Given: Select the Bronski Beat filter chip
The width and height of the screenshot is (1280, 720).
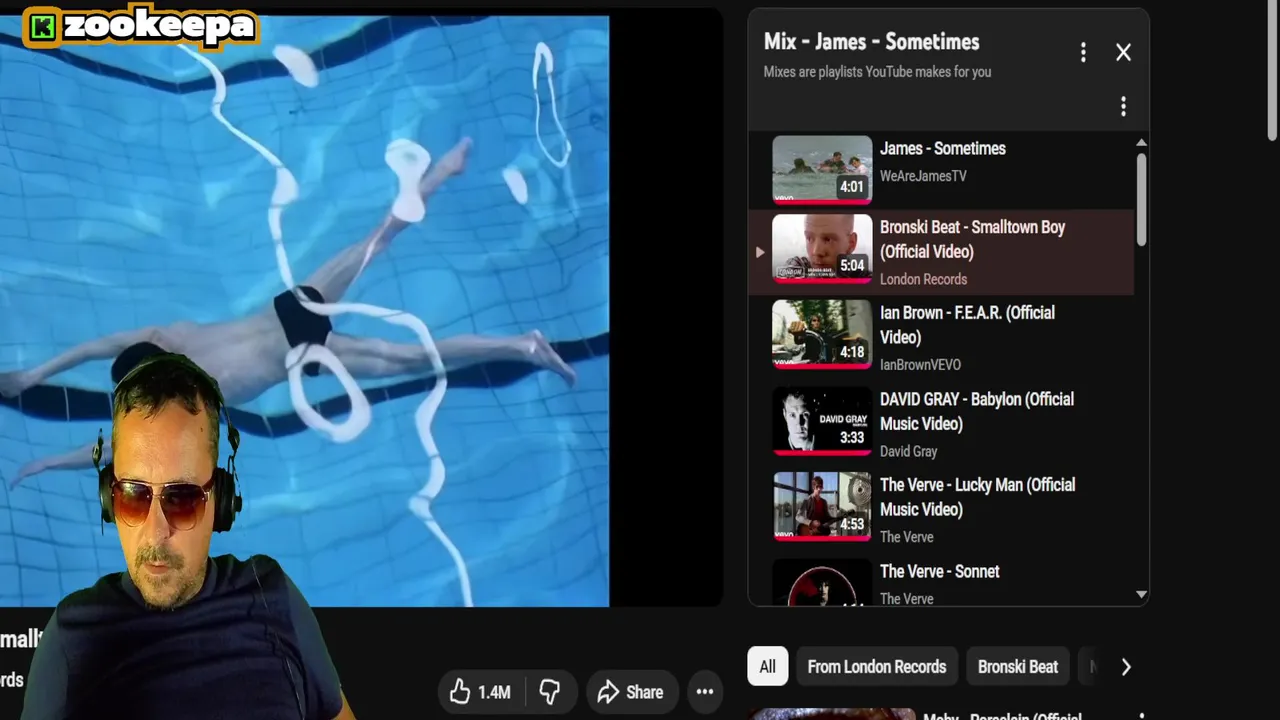Looking at the screenshot, I should click(x=1018, y=667).
